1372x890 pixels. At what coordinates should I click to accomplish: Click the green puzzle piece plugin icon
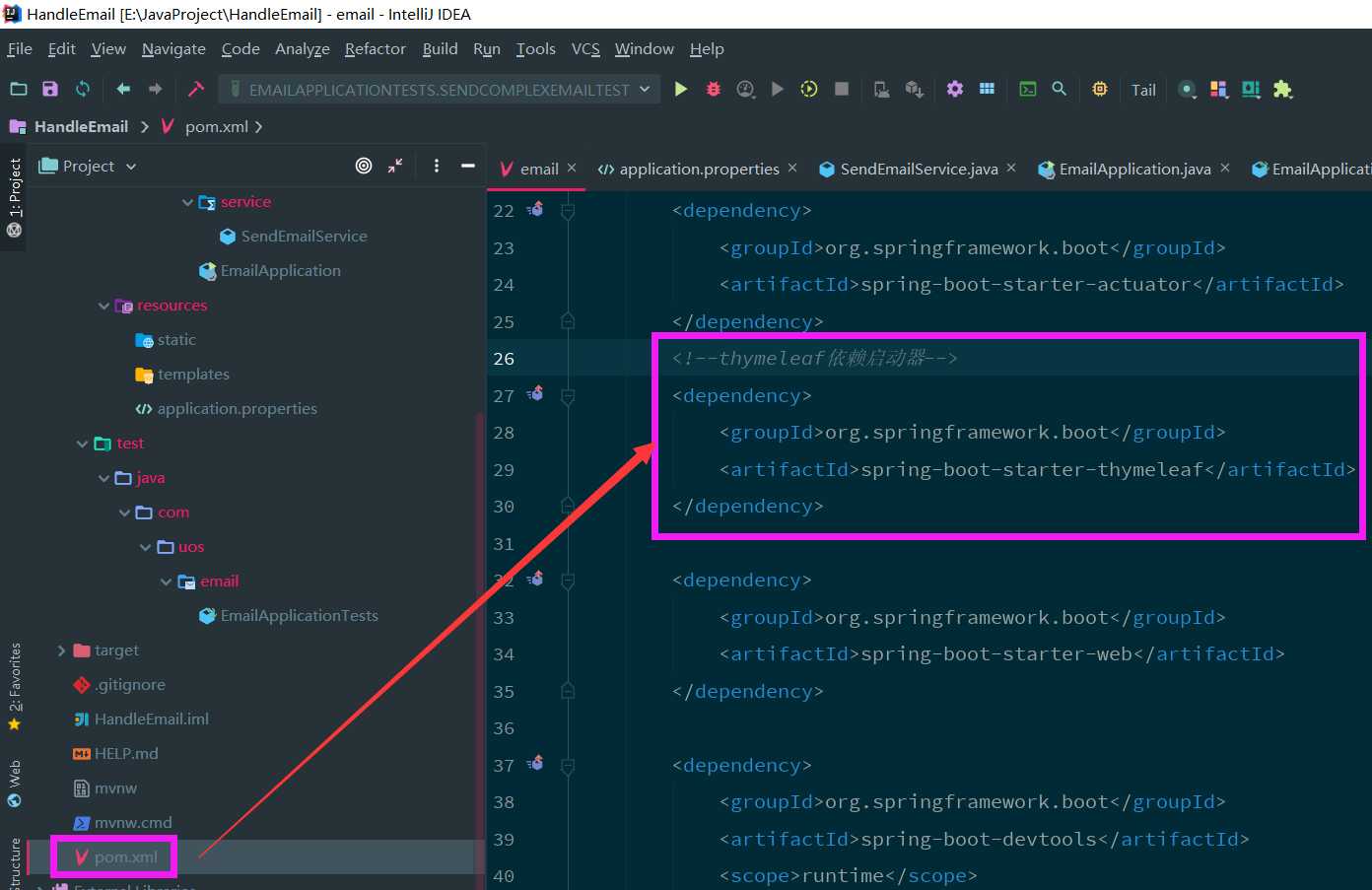(1282, 89)
